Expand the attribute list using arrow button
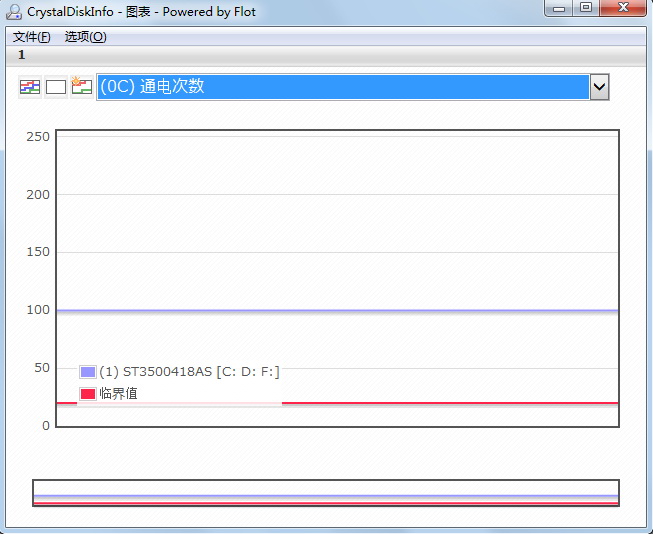This screenshot has width=653, height=534. [x=599, y=87]
